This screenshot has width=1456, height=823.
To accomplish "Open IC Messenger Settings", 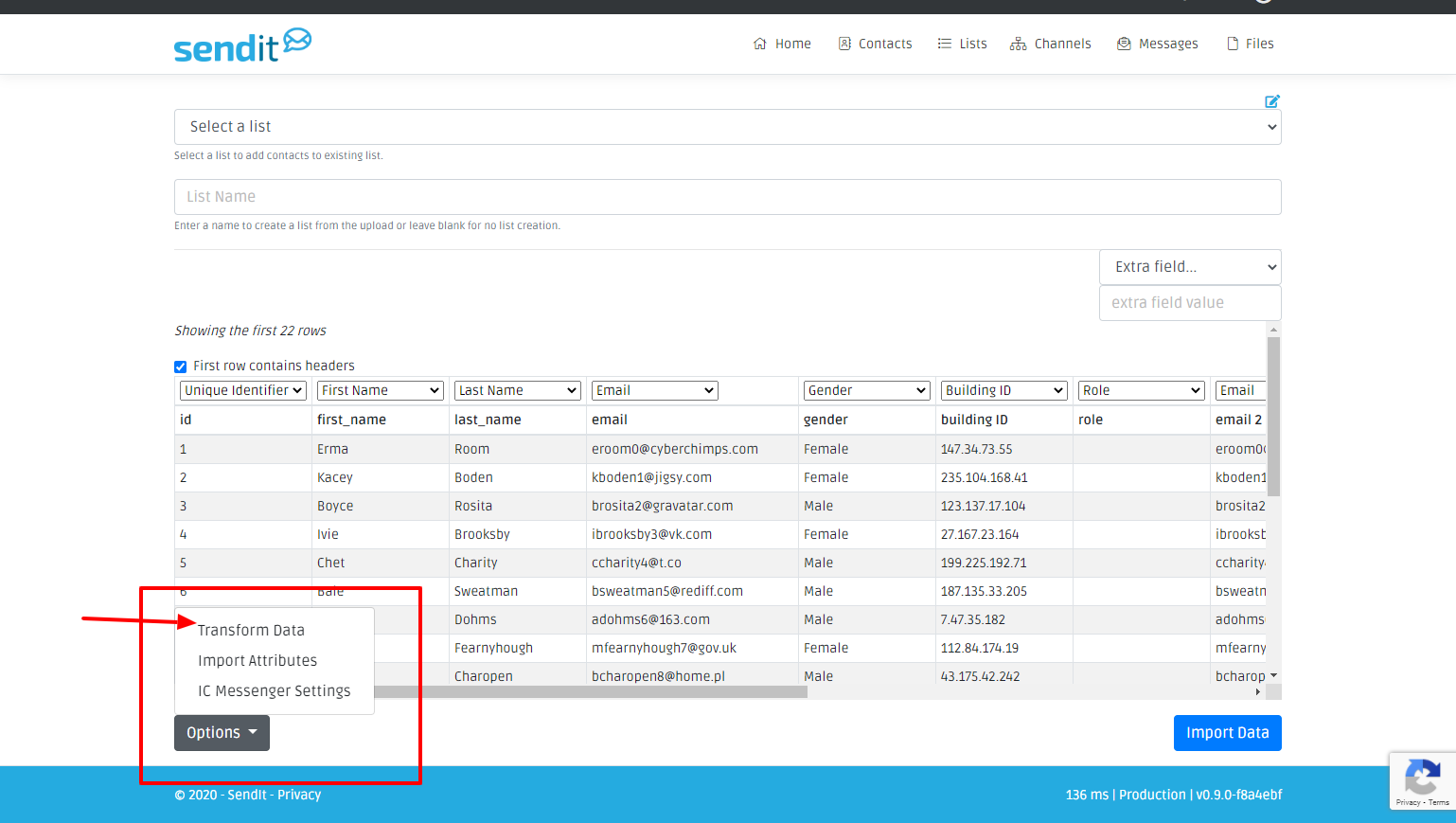I will [274, 691].
